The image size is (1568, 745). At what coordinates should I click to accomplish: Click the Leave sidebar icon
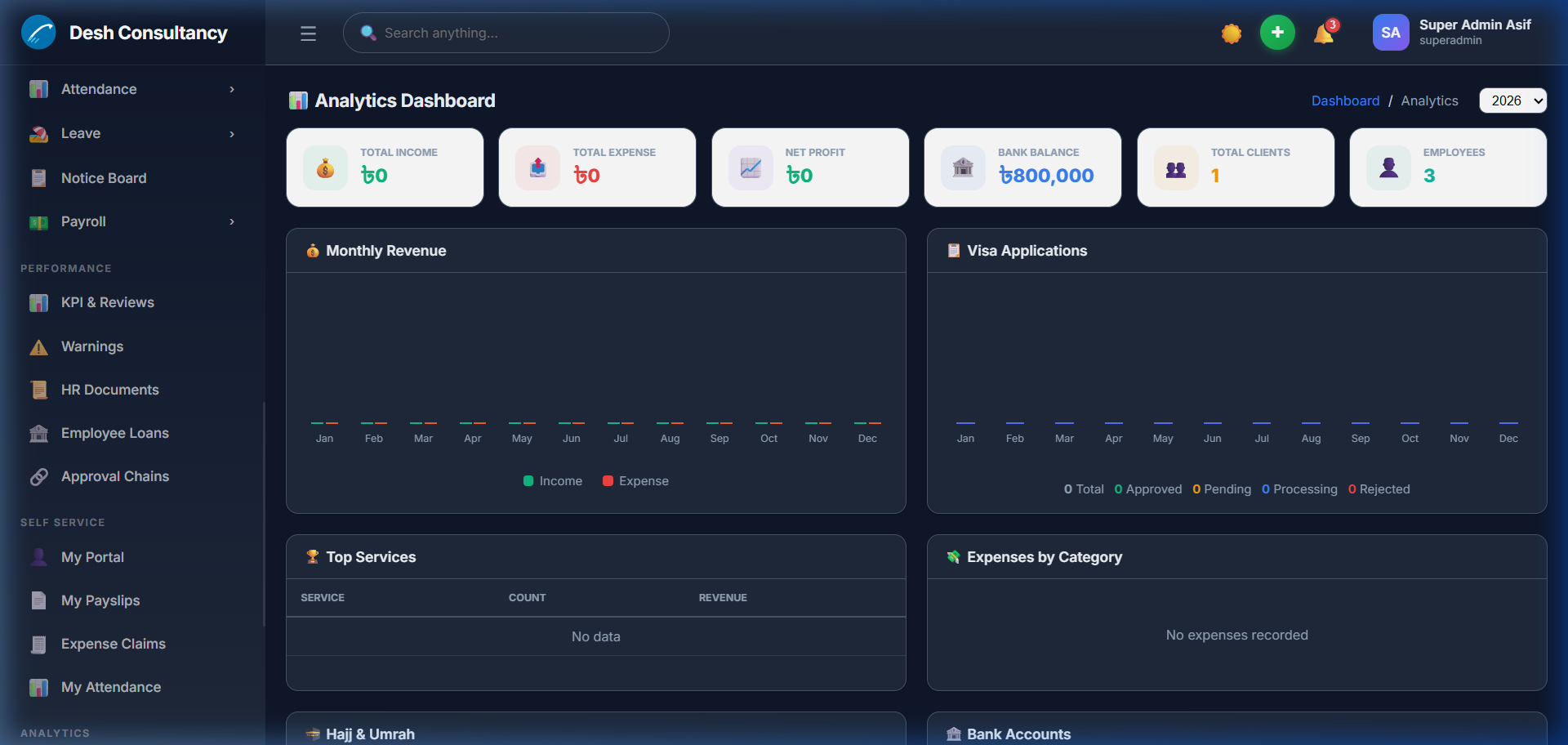point(38,133)
